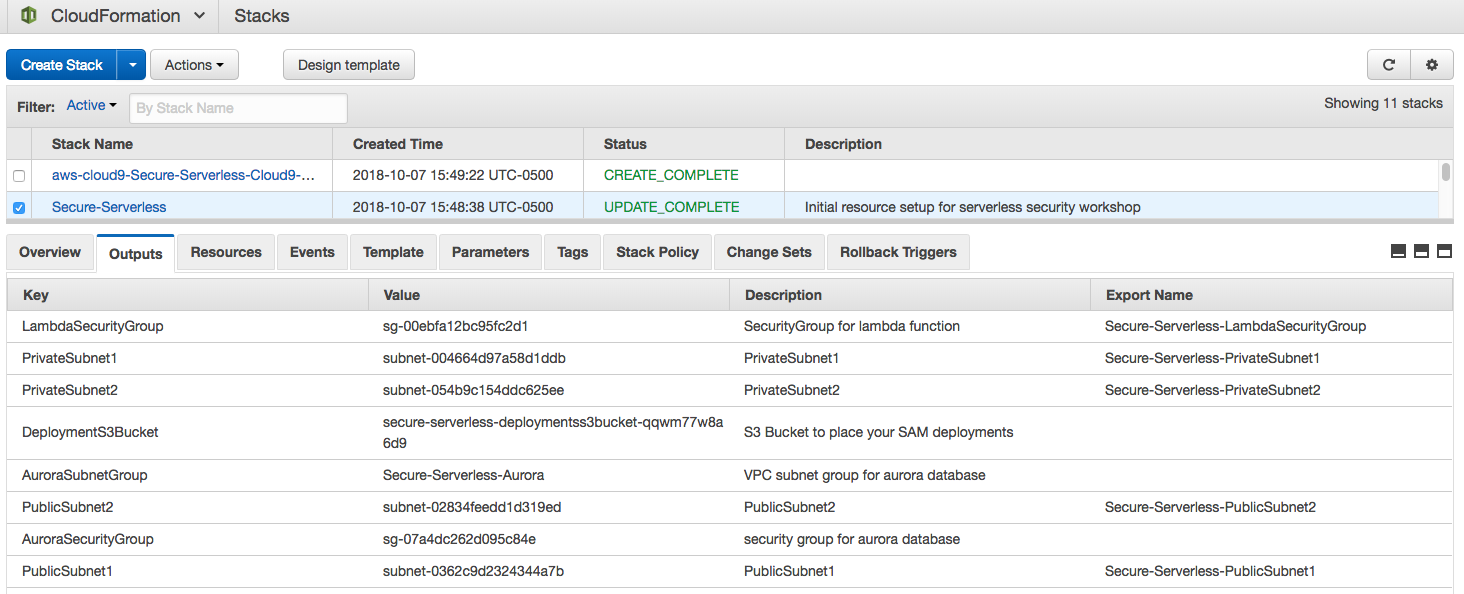
Task: Select the Secure-Serverless-Aurora value
Action: click(464, 475)
